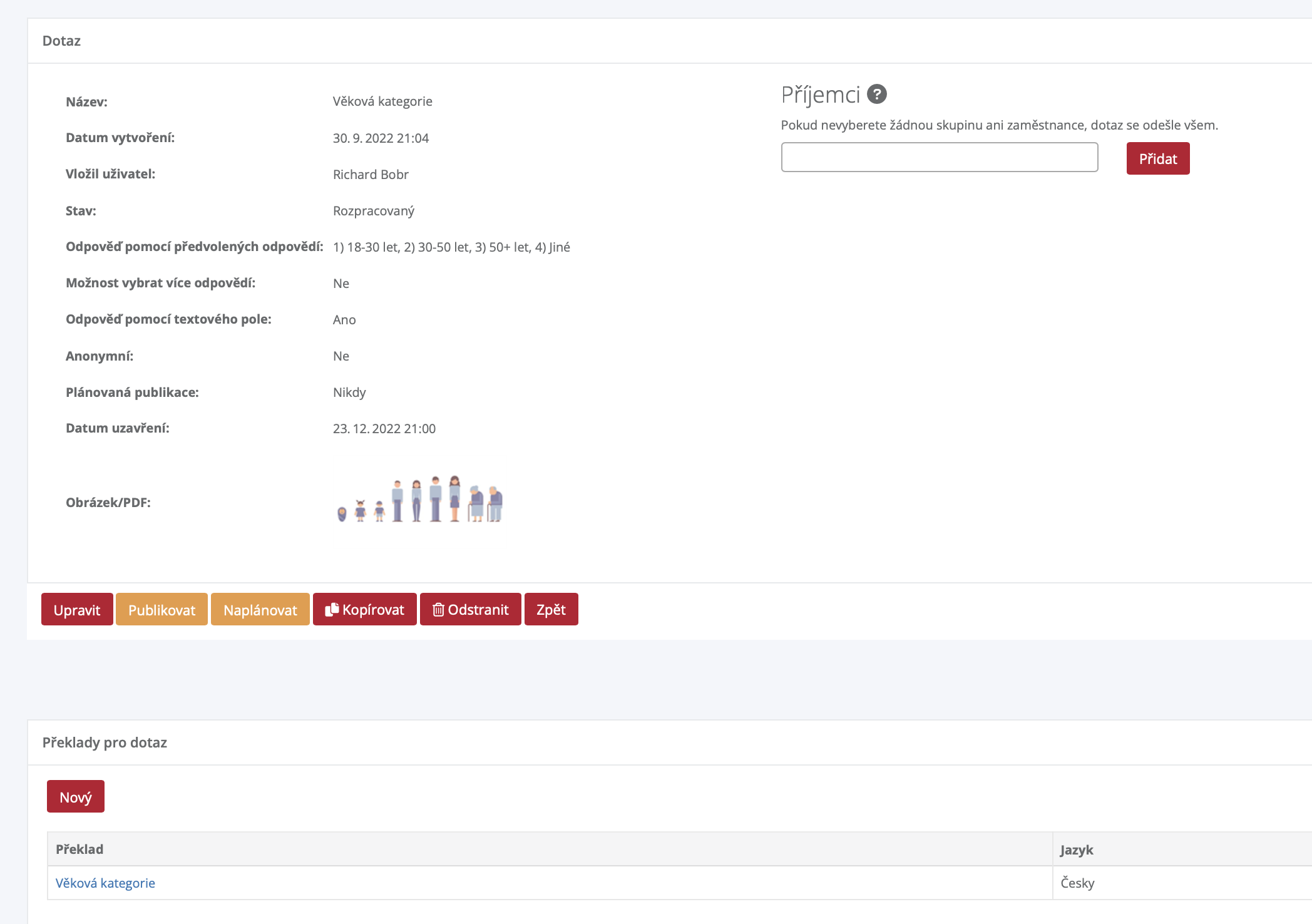Click the copy icon in Kopírovat button
Screen dimensions: 1312x924
pyautogui.click(x=332, y=609)
